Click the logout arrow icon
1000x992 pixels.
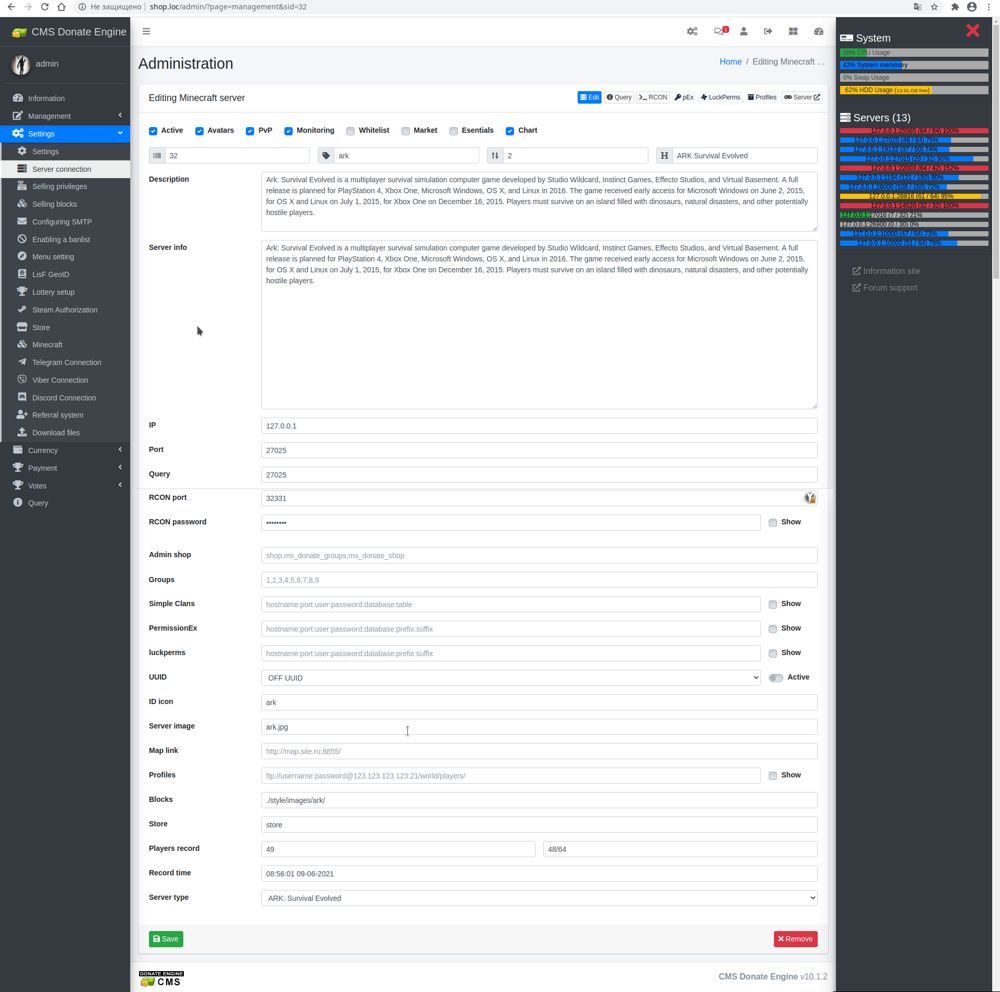coord(768,32)
